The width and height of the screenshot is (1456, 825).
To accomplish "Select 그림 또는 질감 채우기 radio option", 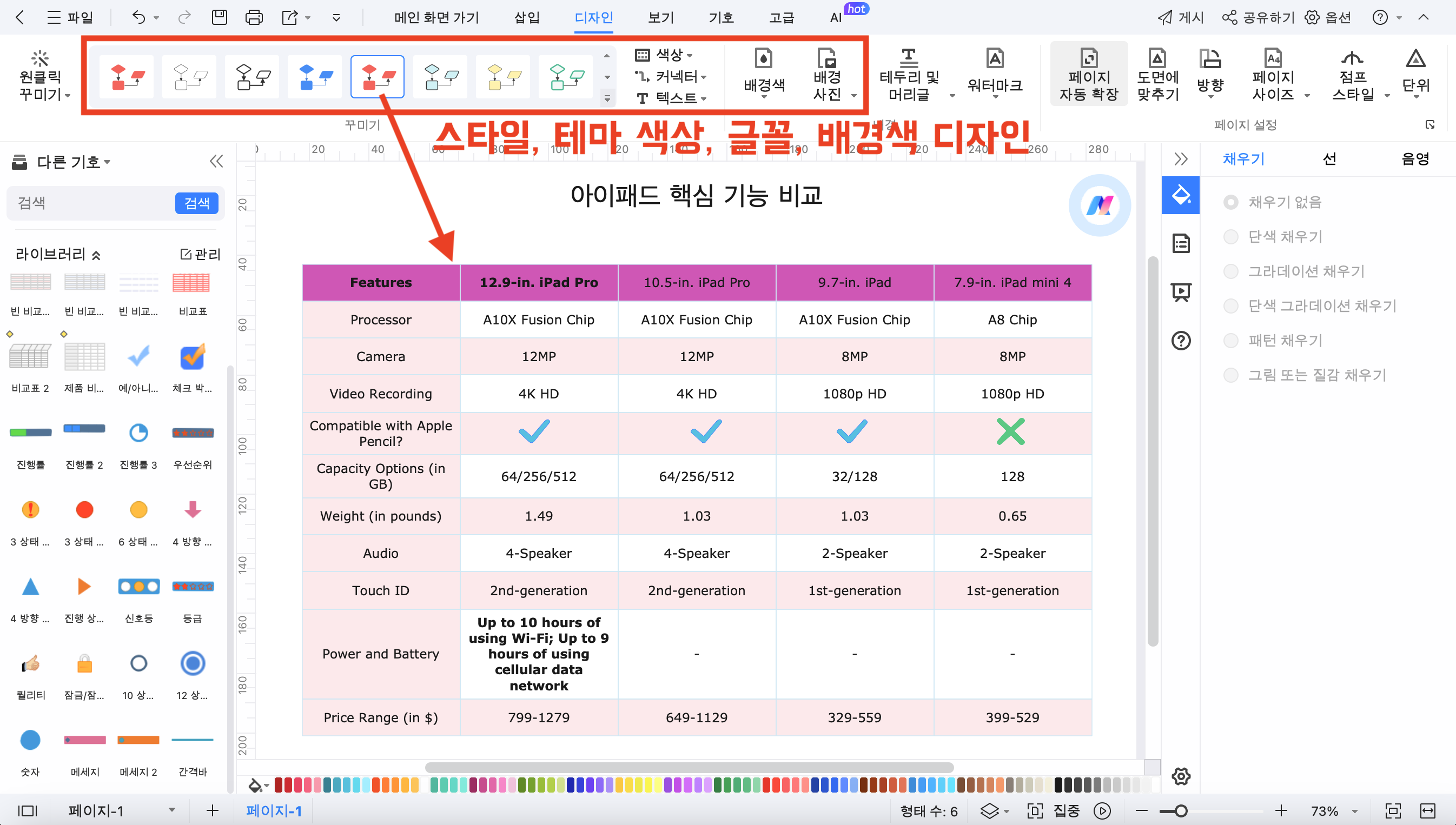I will tap(1230, 375).
